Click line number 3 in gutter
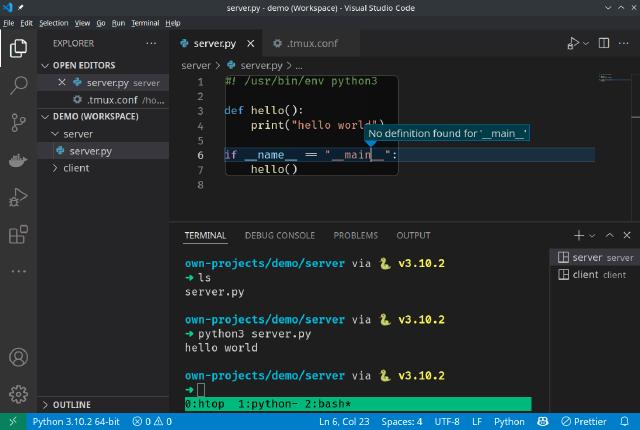The width and height of the screenshot is (640, 430). coord(200,111)
